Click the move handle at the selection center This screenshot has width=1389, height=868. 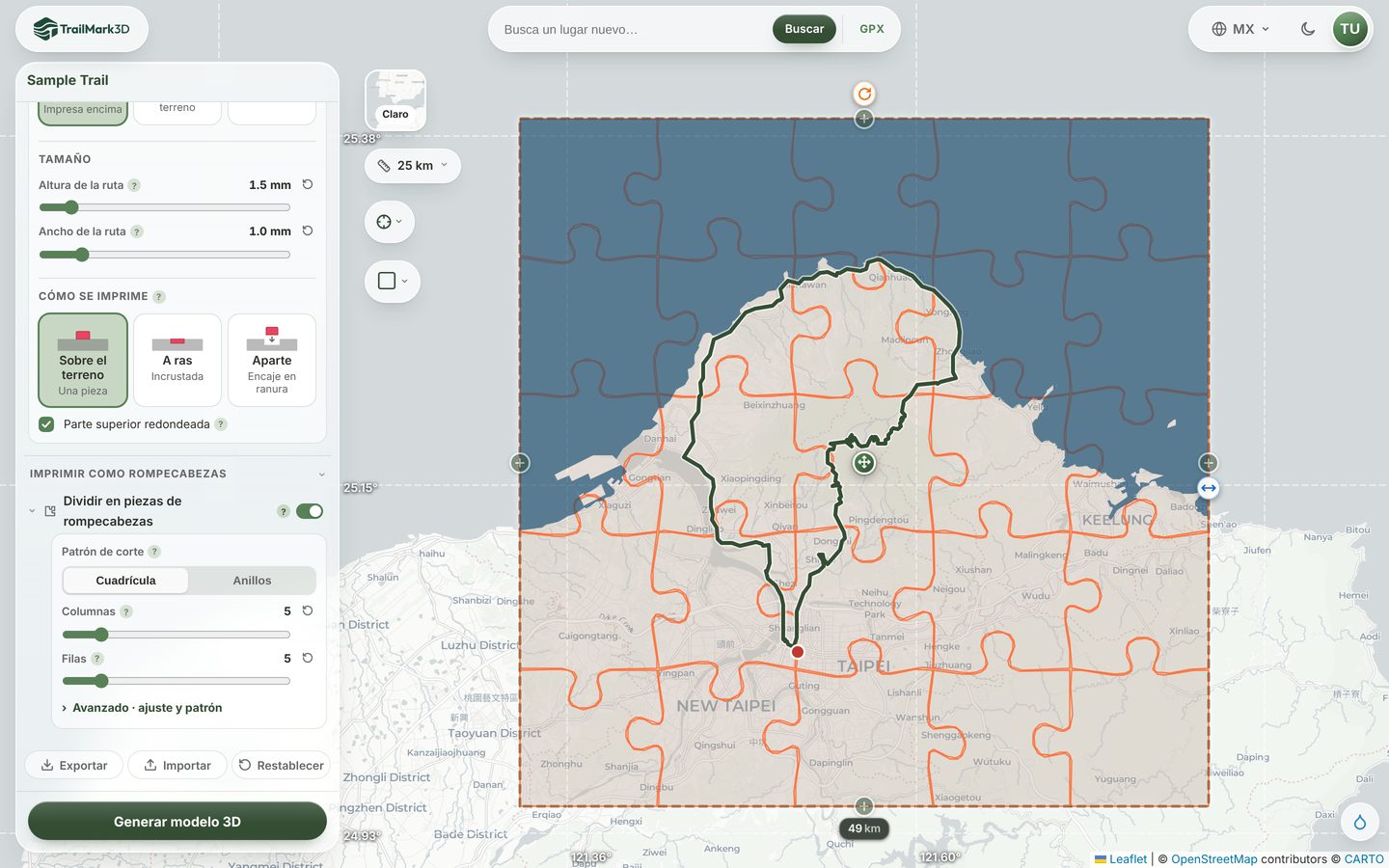point(864,463)
